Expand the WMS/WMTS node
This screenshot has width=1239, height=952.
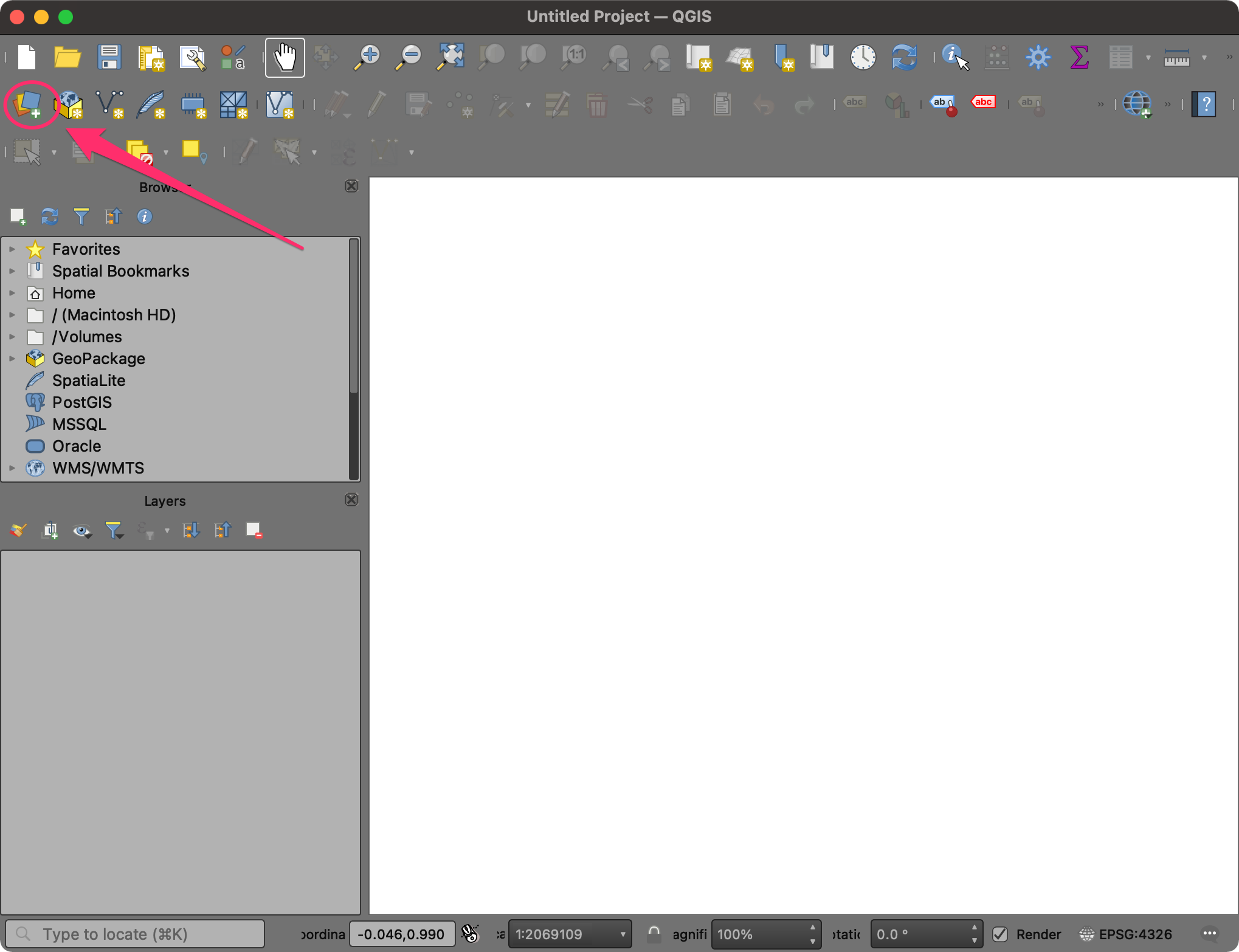pyautogui.click(x=12, y=468)
